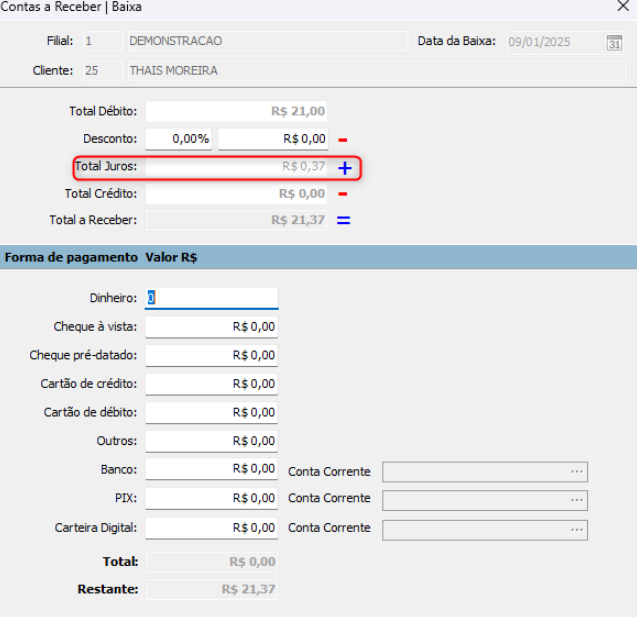The height and width of the screenshot is (617, 637).
Task: Click the Cheque à vista value field
Action: tap(212, 326)
